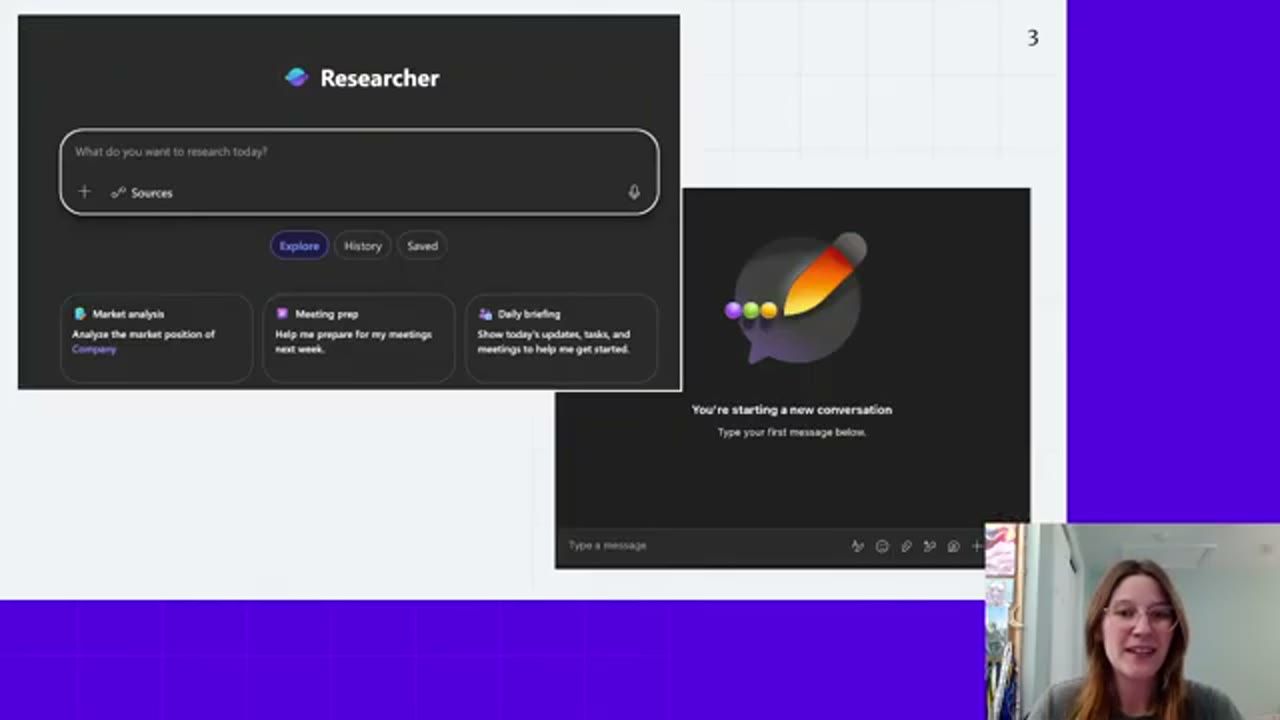
Task: Click the format text icon in chat toolbar
Action: click(857, 546)
